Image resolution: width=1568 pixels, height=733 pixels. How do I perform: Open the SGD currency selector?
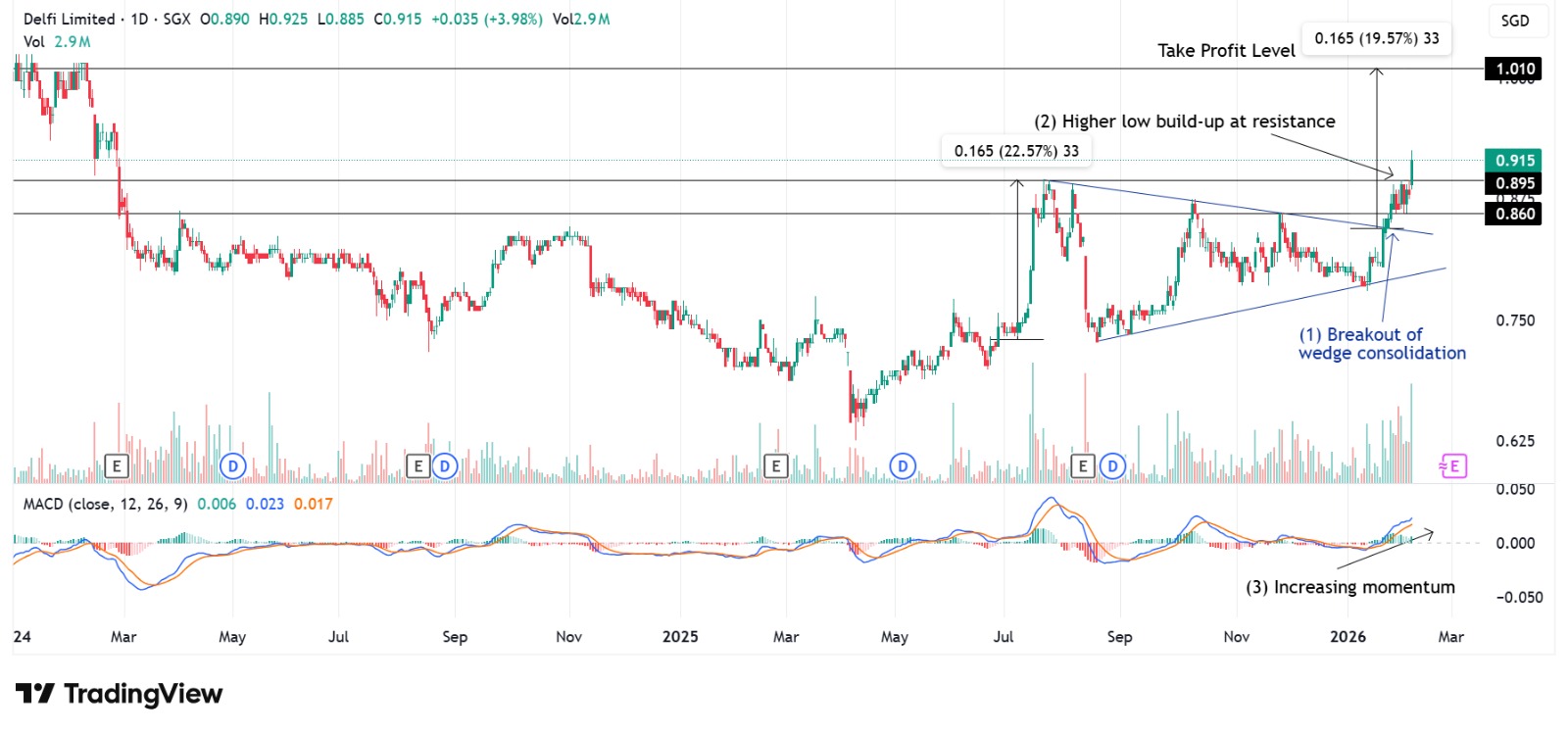(1514, 21)
